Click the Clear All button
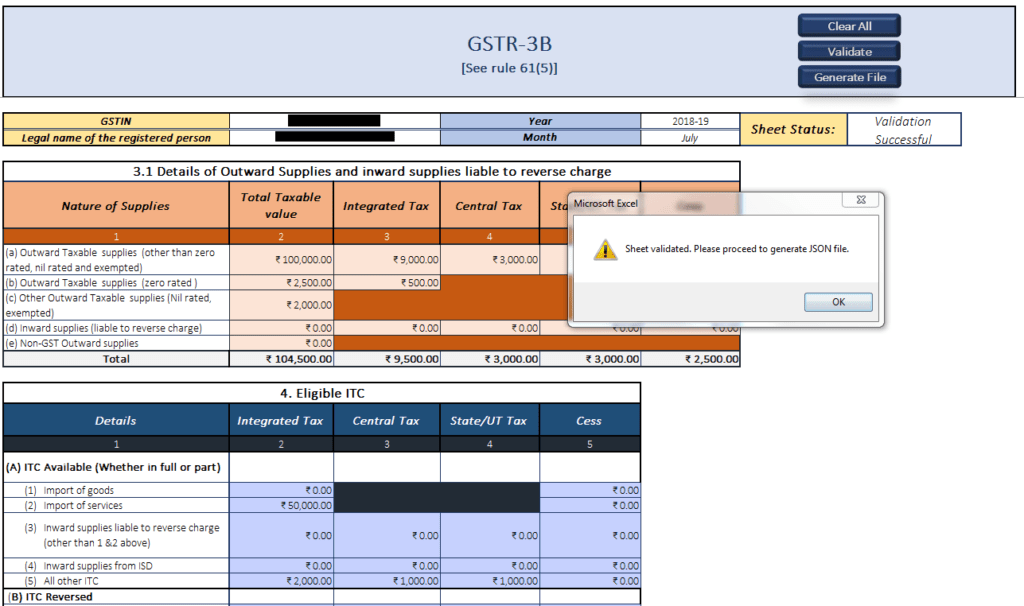Image resolution: width=1024 pixels, height=606 pixels. (x=848, y=25)
